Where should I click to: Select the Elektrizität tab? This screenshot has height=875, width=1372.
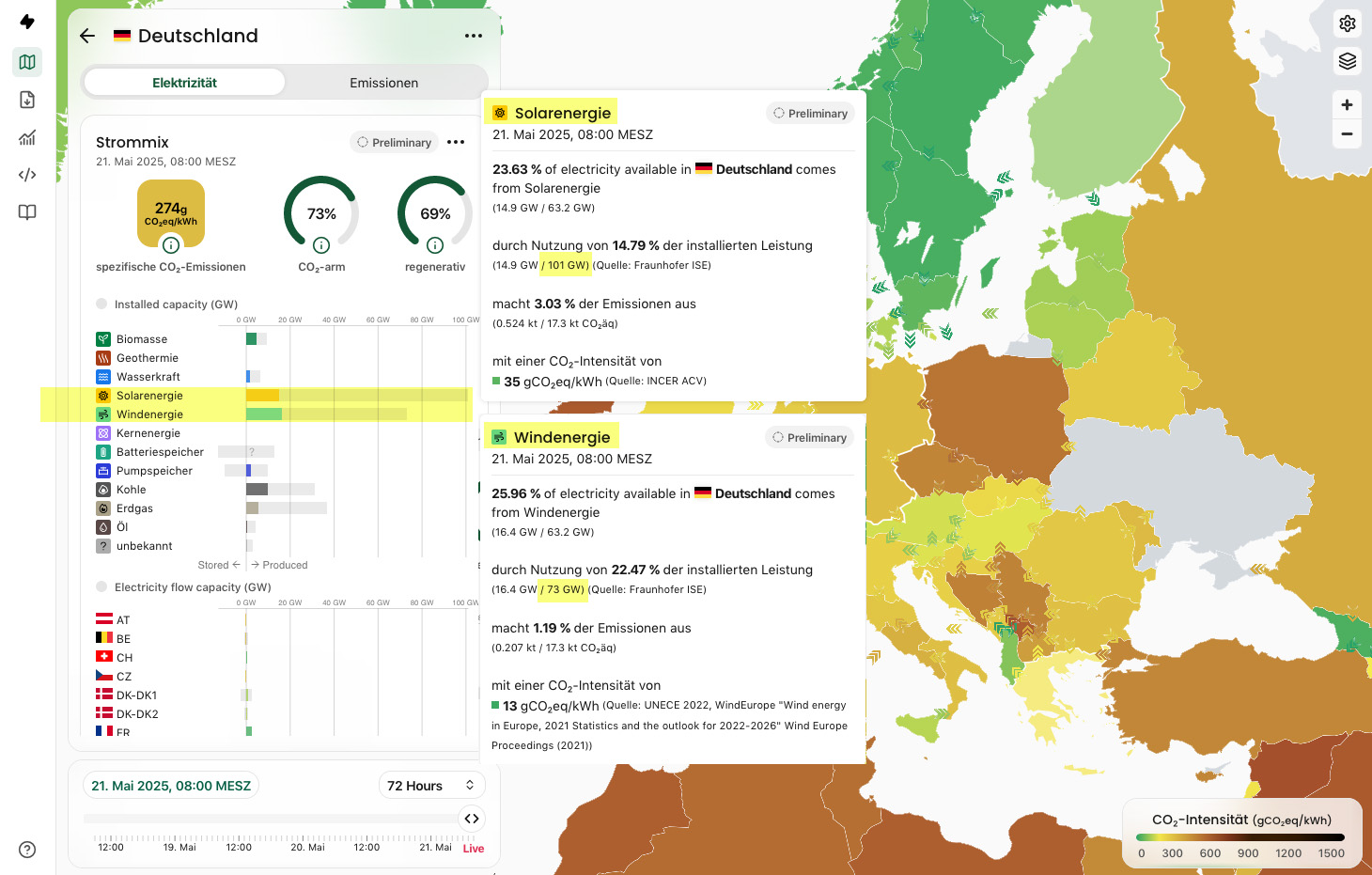pyautogui.click(x=184, y=83)
